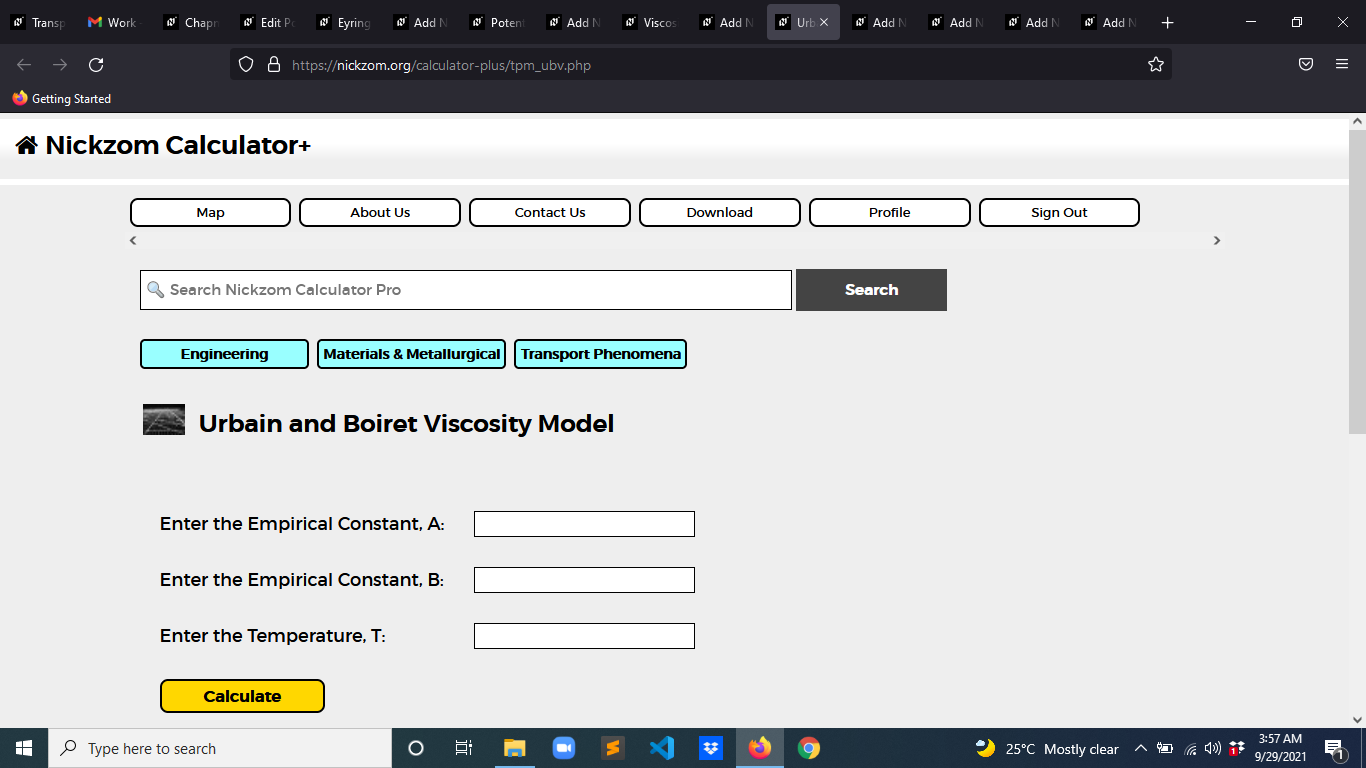Open the Windows Start menu
This screenshot has width=1366, height=768.
(x=24, y=748)
